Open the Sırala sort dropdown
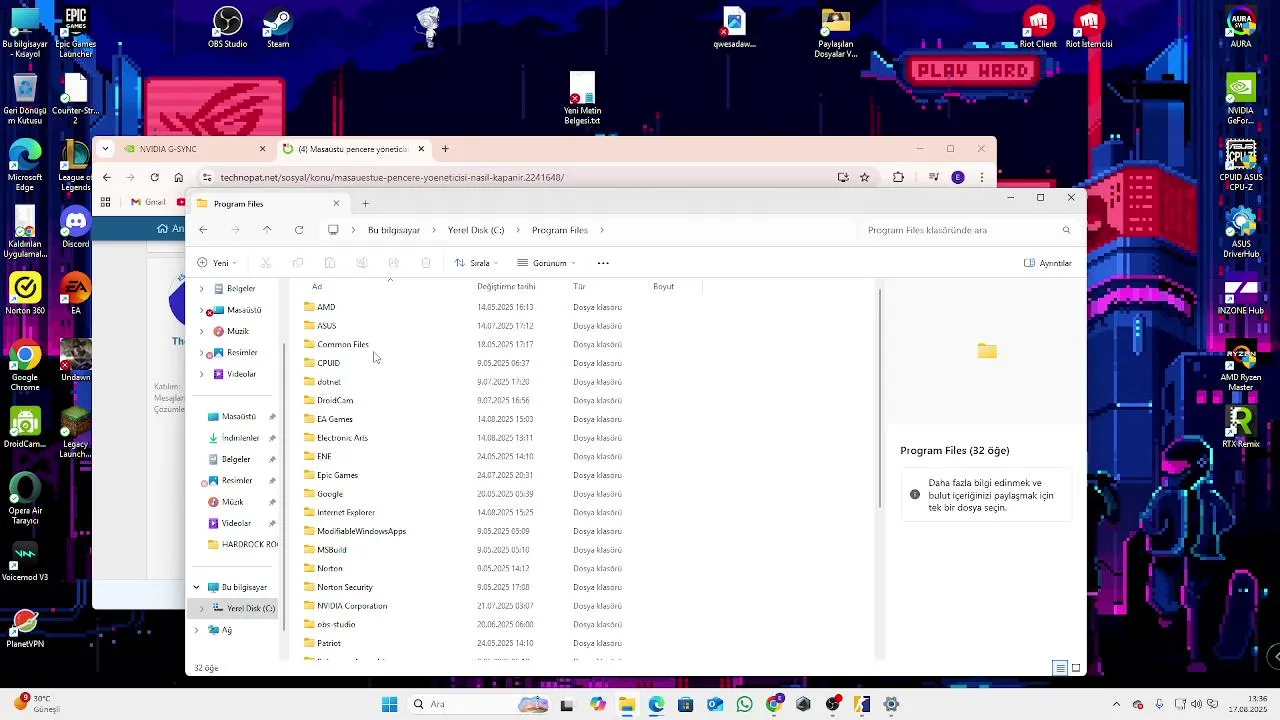This screenshot has width=1280, height=720. click(x=476, y=263)
